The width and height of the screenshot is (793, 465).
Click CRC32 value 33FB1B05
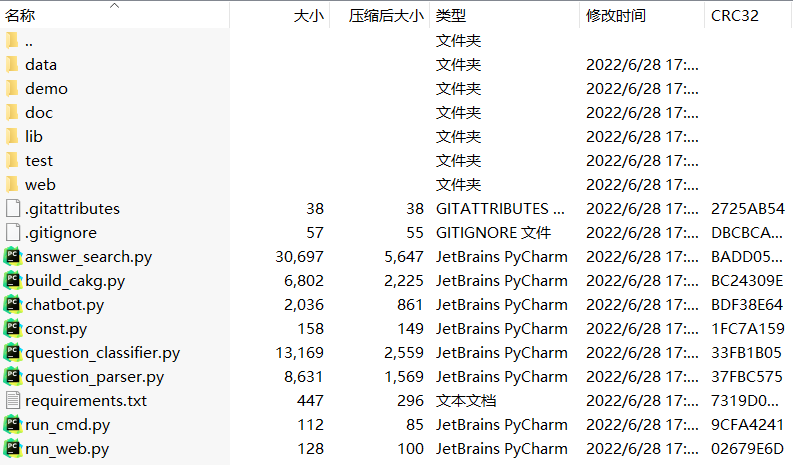746,353
